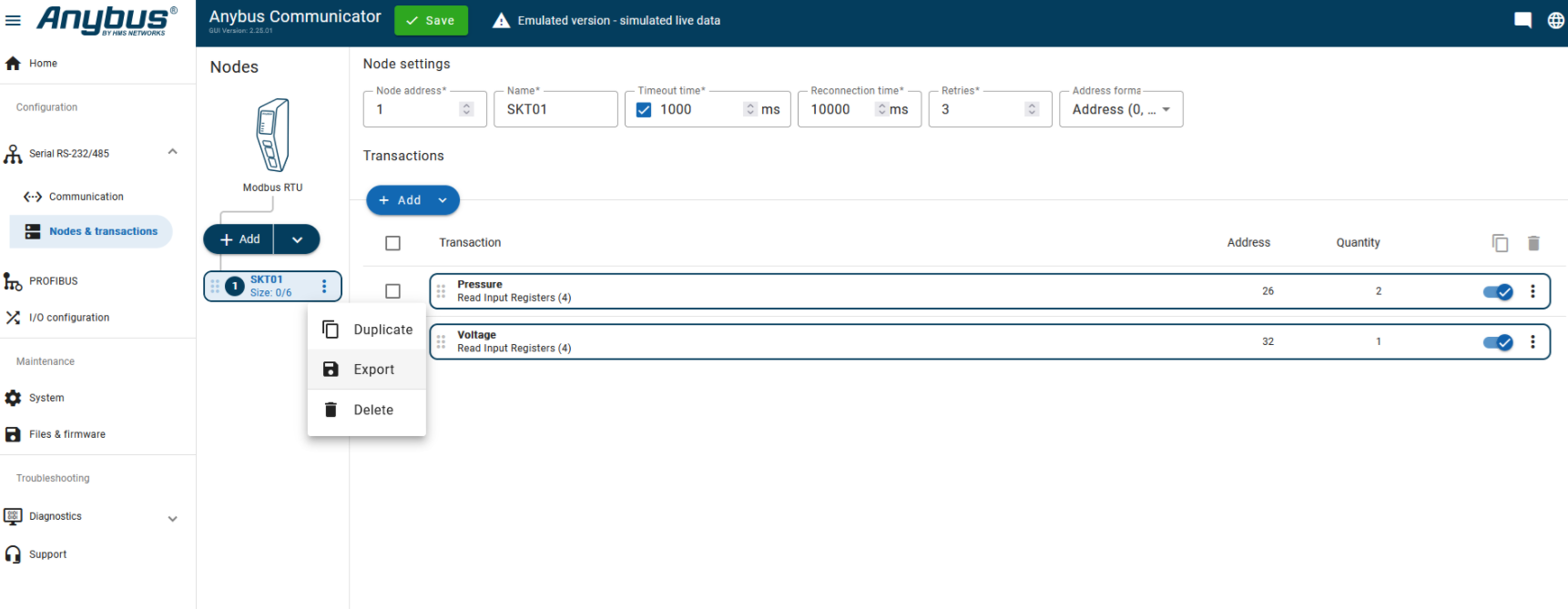Open the hamburger navigation menu
The image size is (1568, 609).
click(x=13, y=20)
